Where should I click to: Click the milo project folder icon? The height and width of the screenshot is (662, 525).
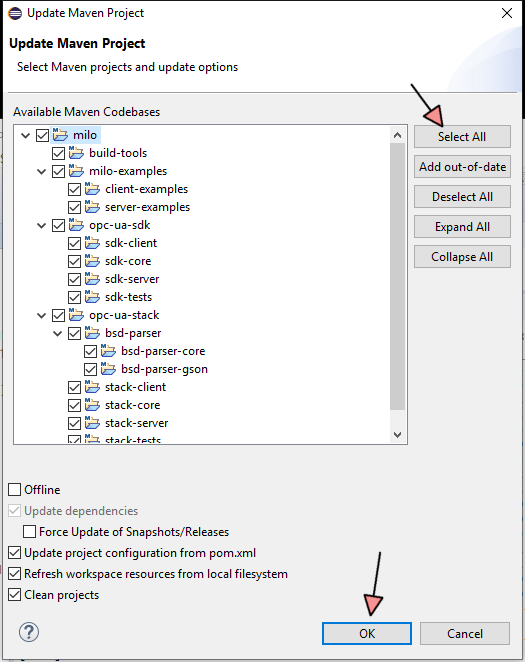[60, 135]
